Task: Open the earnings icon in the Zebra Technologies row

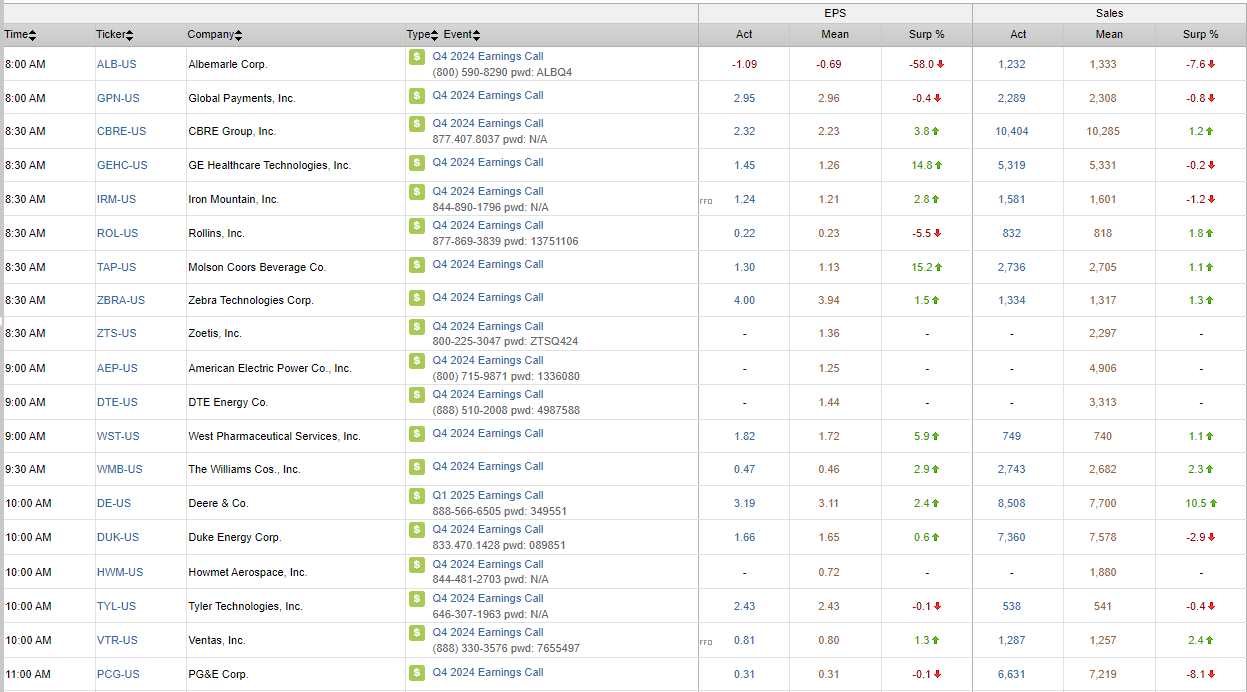Action: (x=417, y=298)
